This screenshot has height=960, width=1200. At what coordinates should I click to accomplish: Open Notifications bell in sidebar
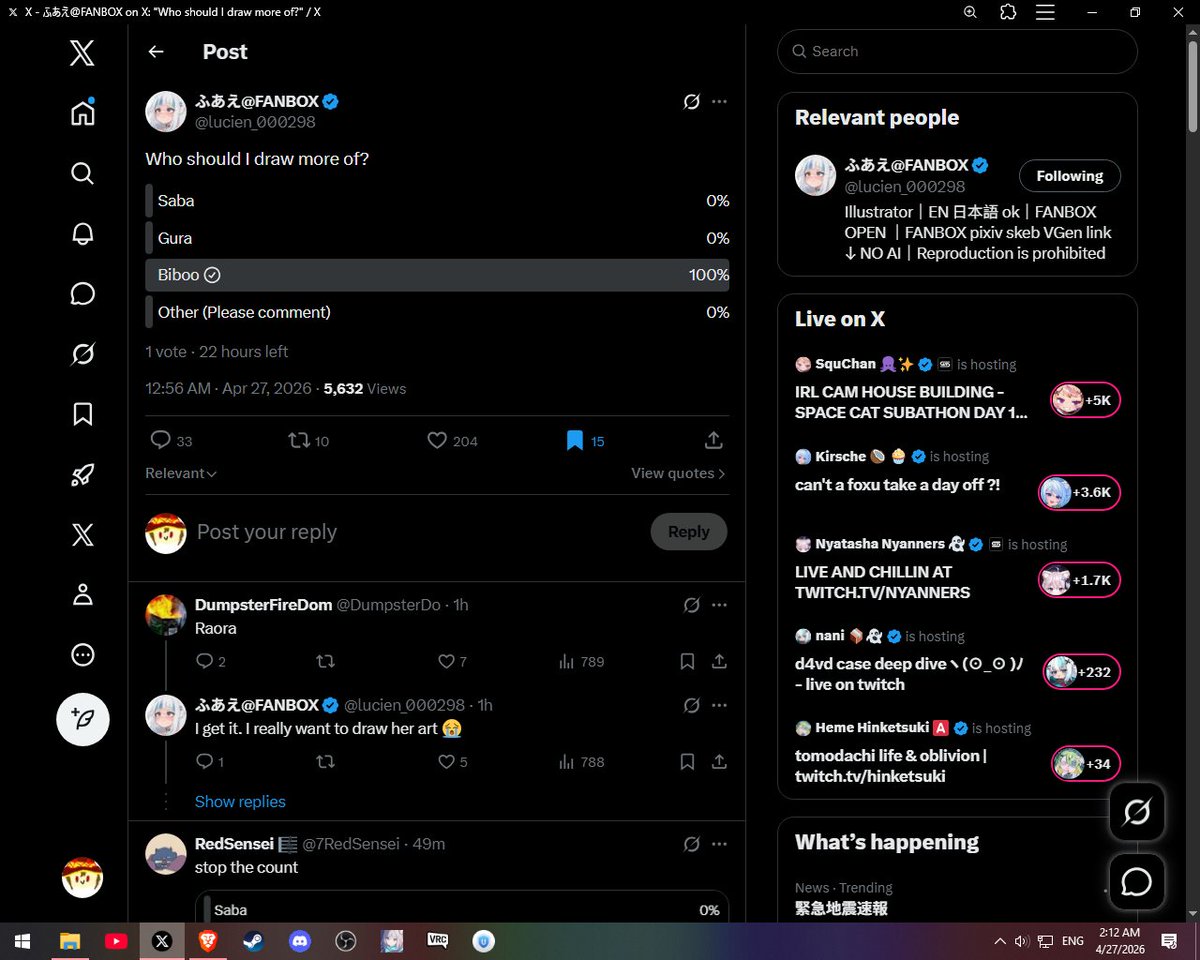click(82, 233)
